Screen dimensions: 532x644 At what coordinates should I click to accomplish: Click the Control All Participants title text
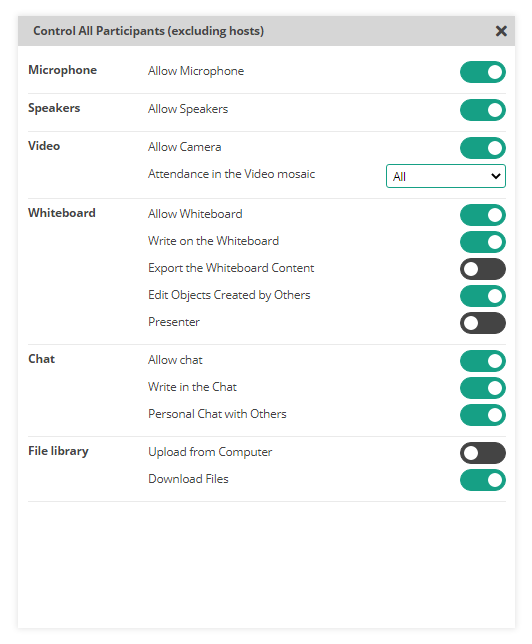[148, 31]
